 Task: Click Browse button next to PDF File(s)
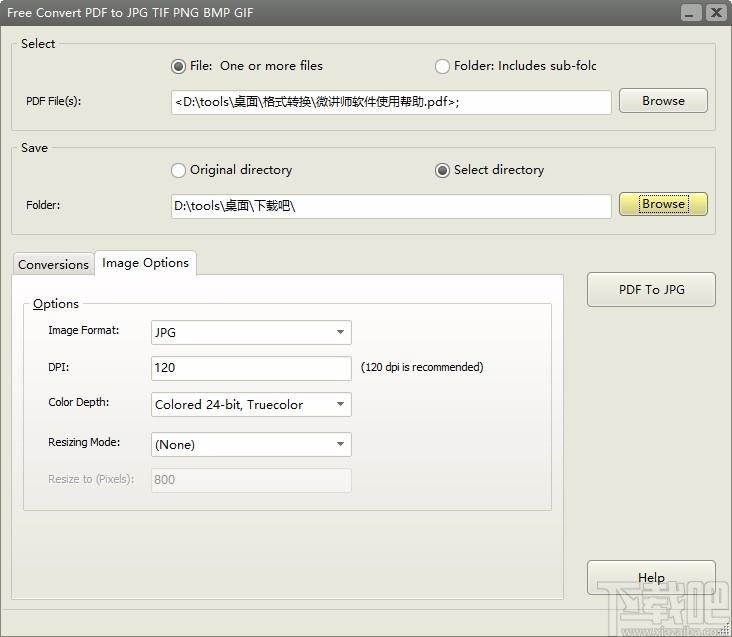click(663, 101)
